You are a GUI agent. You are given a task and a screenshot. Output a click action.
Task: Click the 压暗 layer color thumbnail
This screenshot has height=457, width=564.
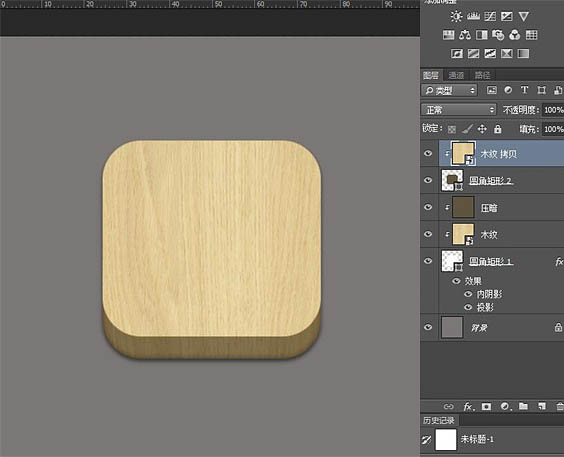[463, 207]
